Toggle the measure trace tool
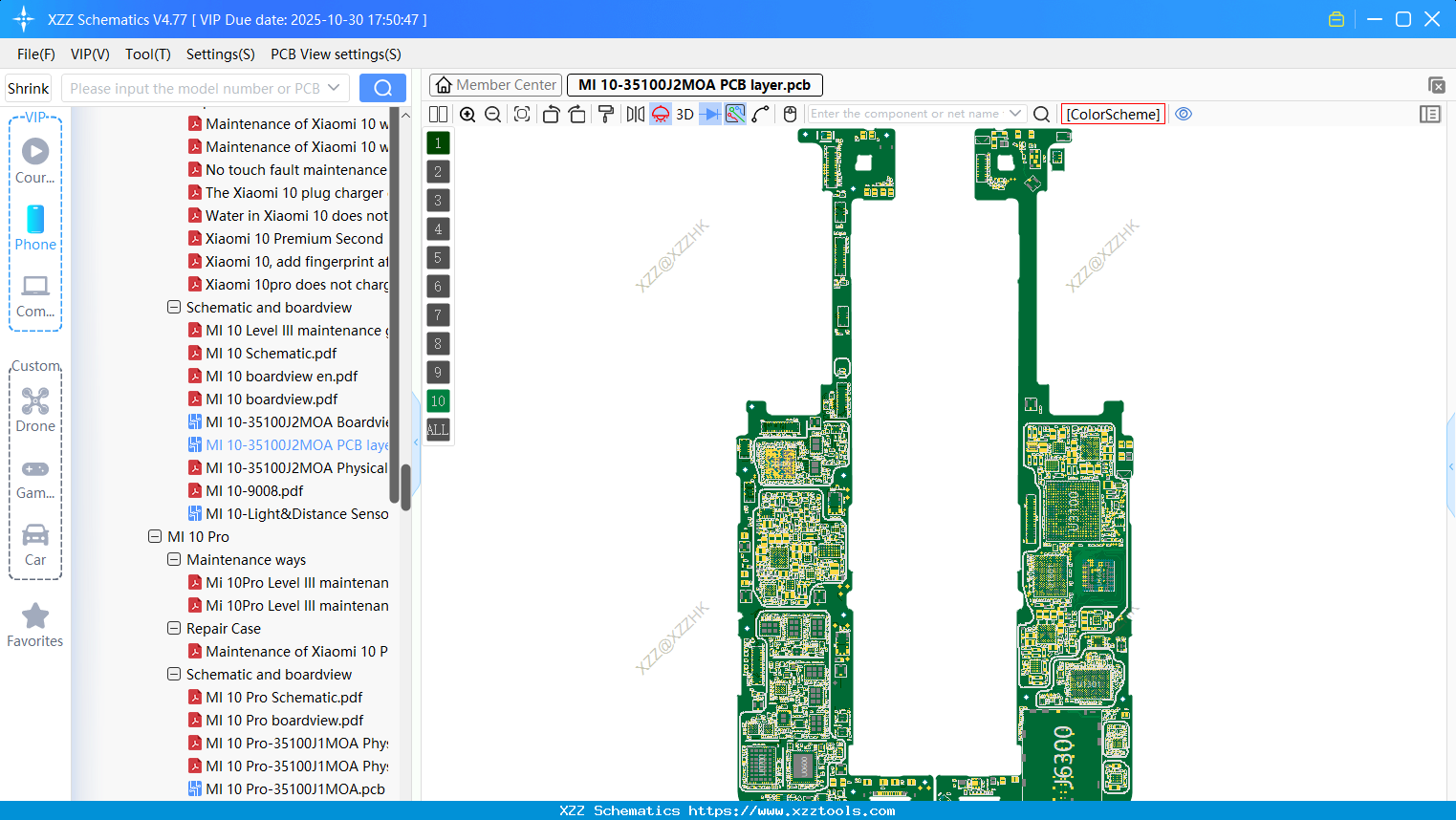 (734, 114)
